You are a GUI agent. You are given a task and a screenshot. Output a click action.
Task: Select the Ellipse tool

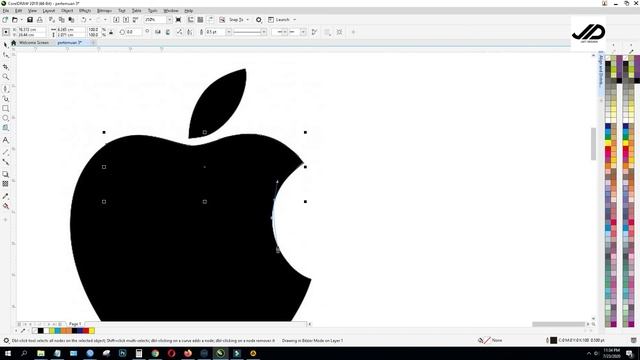point(5,118)
